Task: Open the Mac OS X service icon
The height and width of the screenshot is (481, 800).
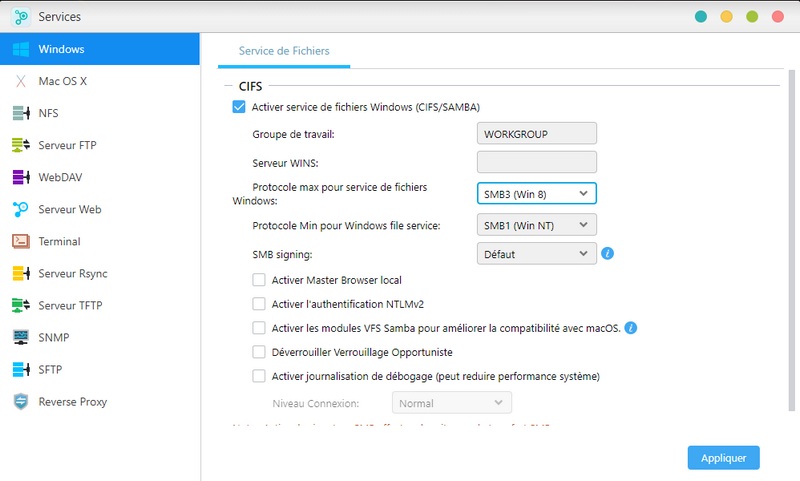Action: 20,81
